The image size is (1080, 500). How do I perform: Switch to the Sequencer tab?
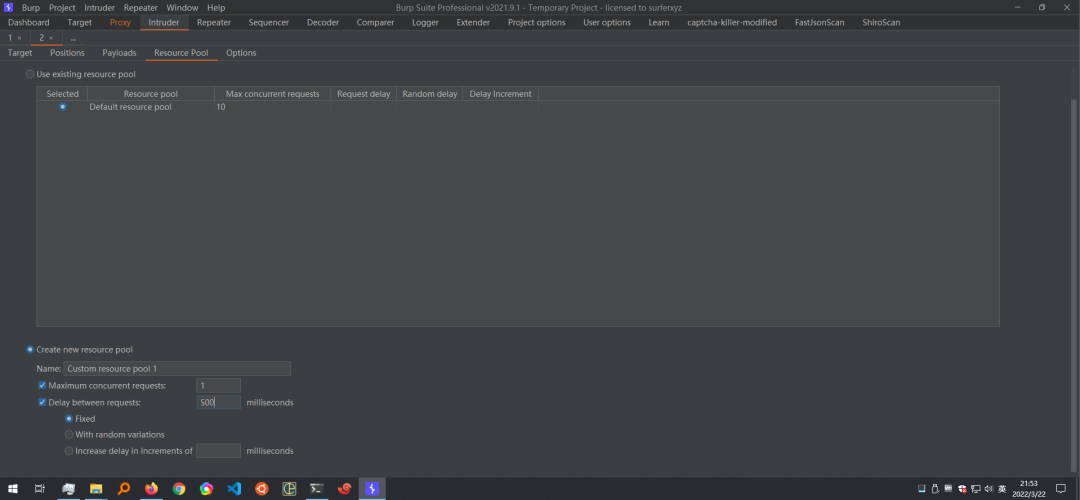pyautogui.click(x=269, y=23)
